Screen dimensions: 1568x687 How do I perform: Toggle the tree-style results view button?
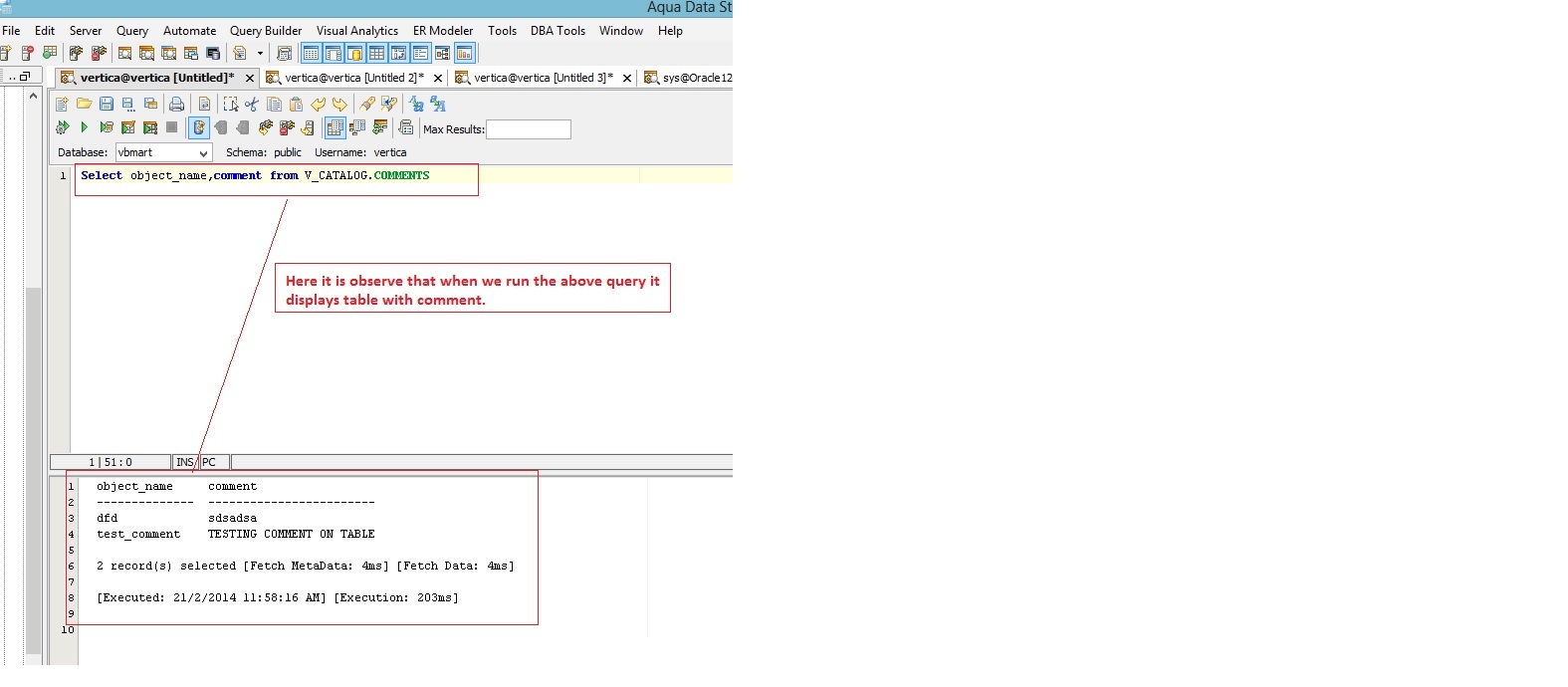tap(357, 127)
